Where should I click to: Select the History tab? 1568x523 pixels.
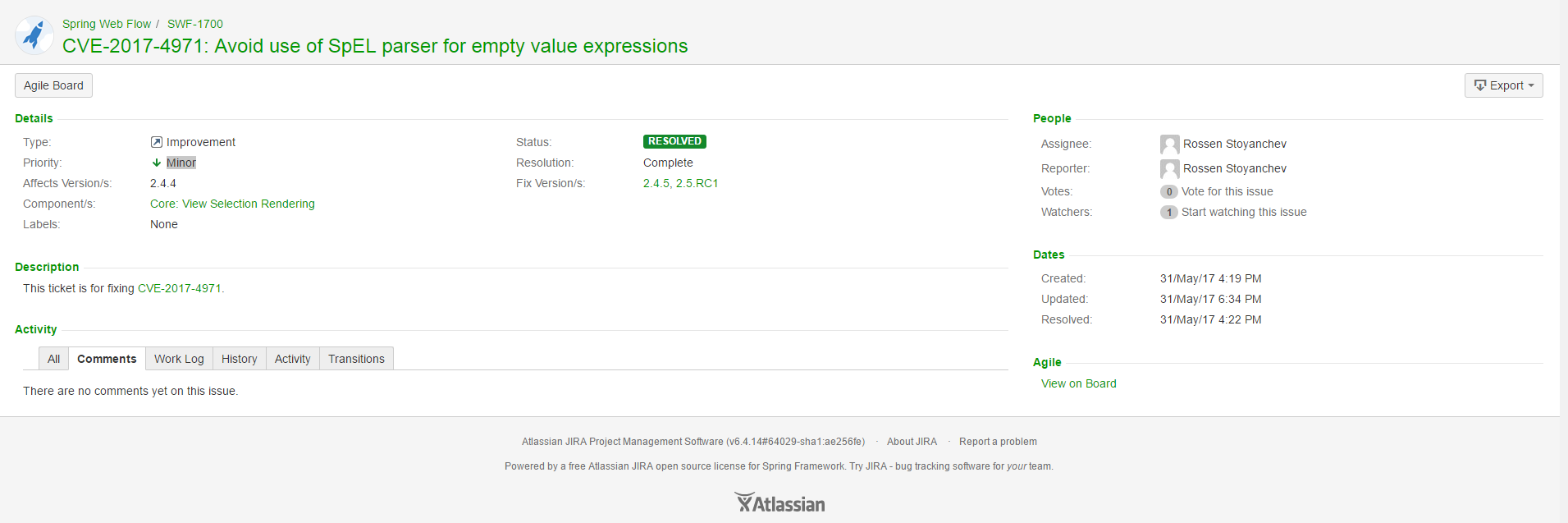click(239, 359)
